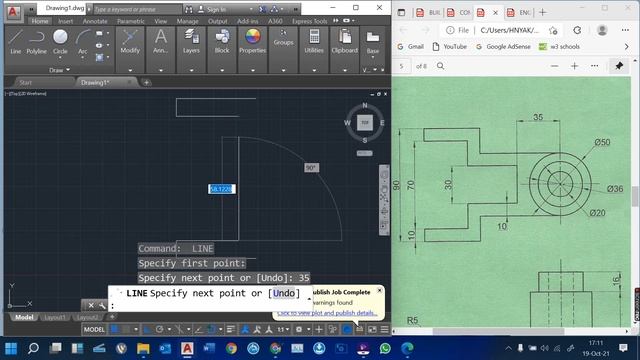Screen dimensions: 640x360
Task: Open the Properties color wheel panel
Action: [x=252, y=42]
